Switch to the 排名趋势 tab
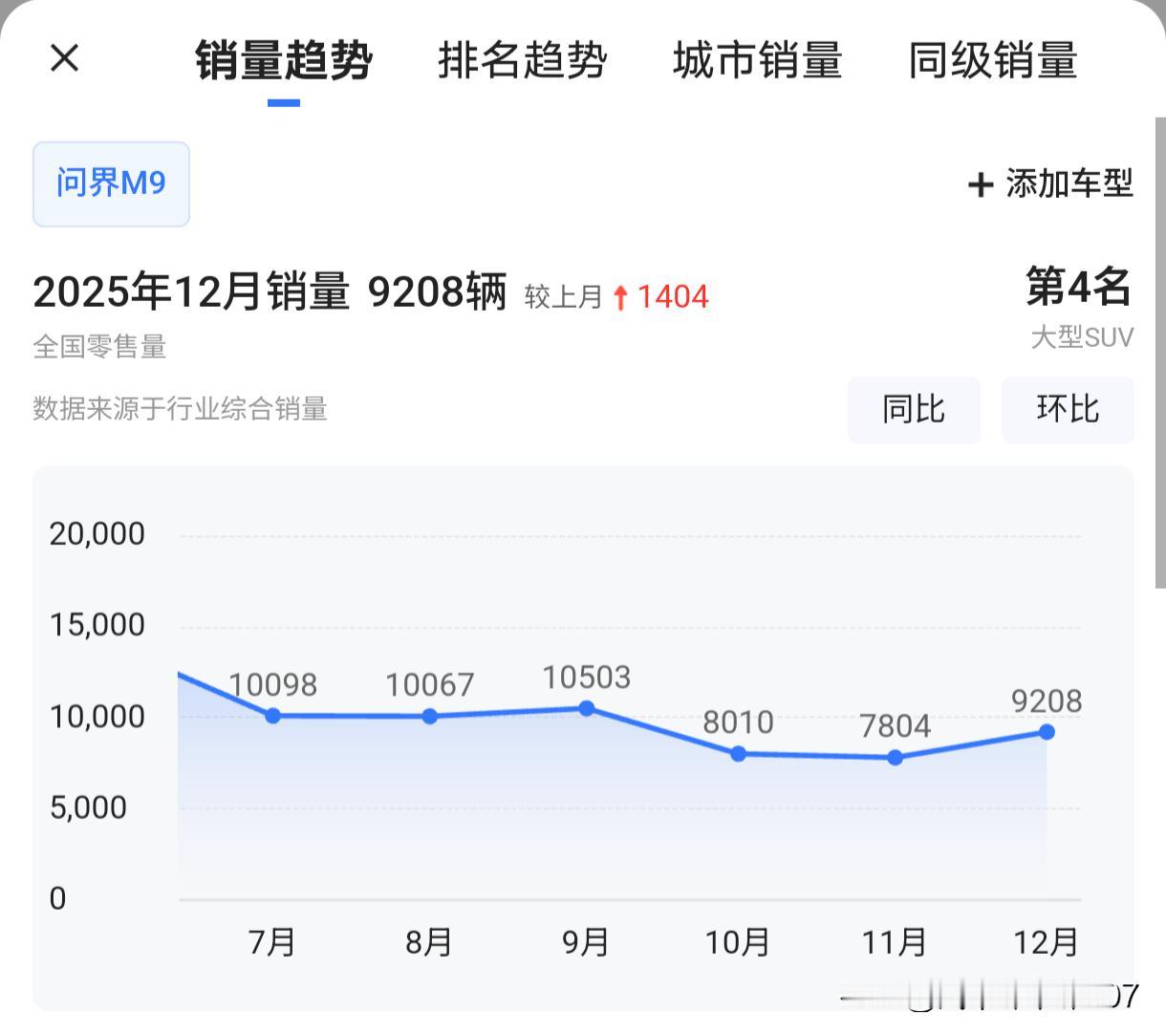 pyautogui.click(x=523, y=60)
